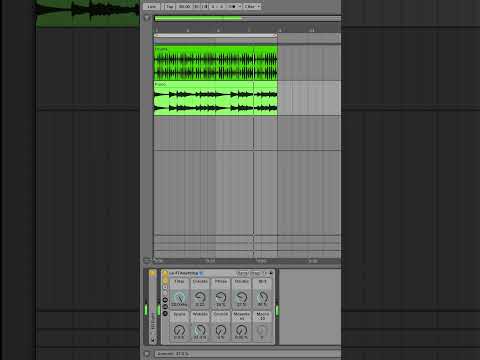The image size is (480, 360).
Task: Click the Movement macro knob
Action: click(241, 330)
